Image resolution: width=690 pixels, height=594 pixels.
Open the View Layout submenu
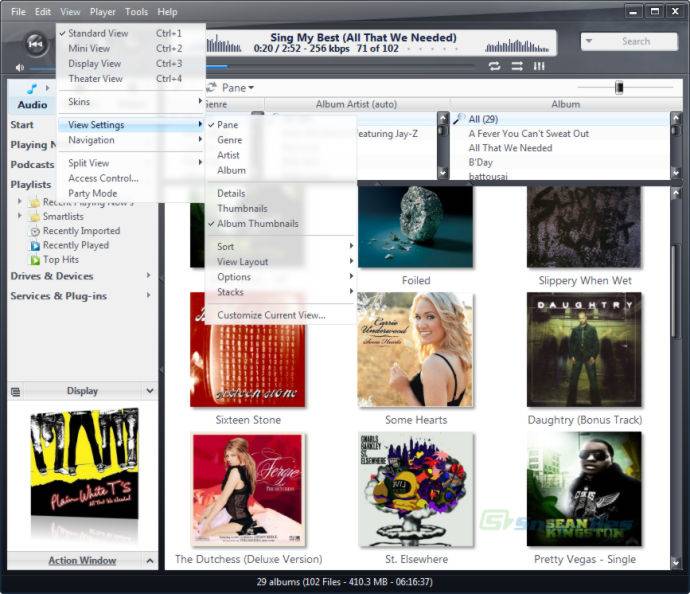click(281, 262)
